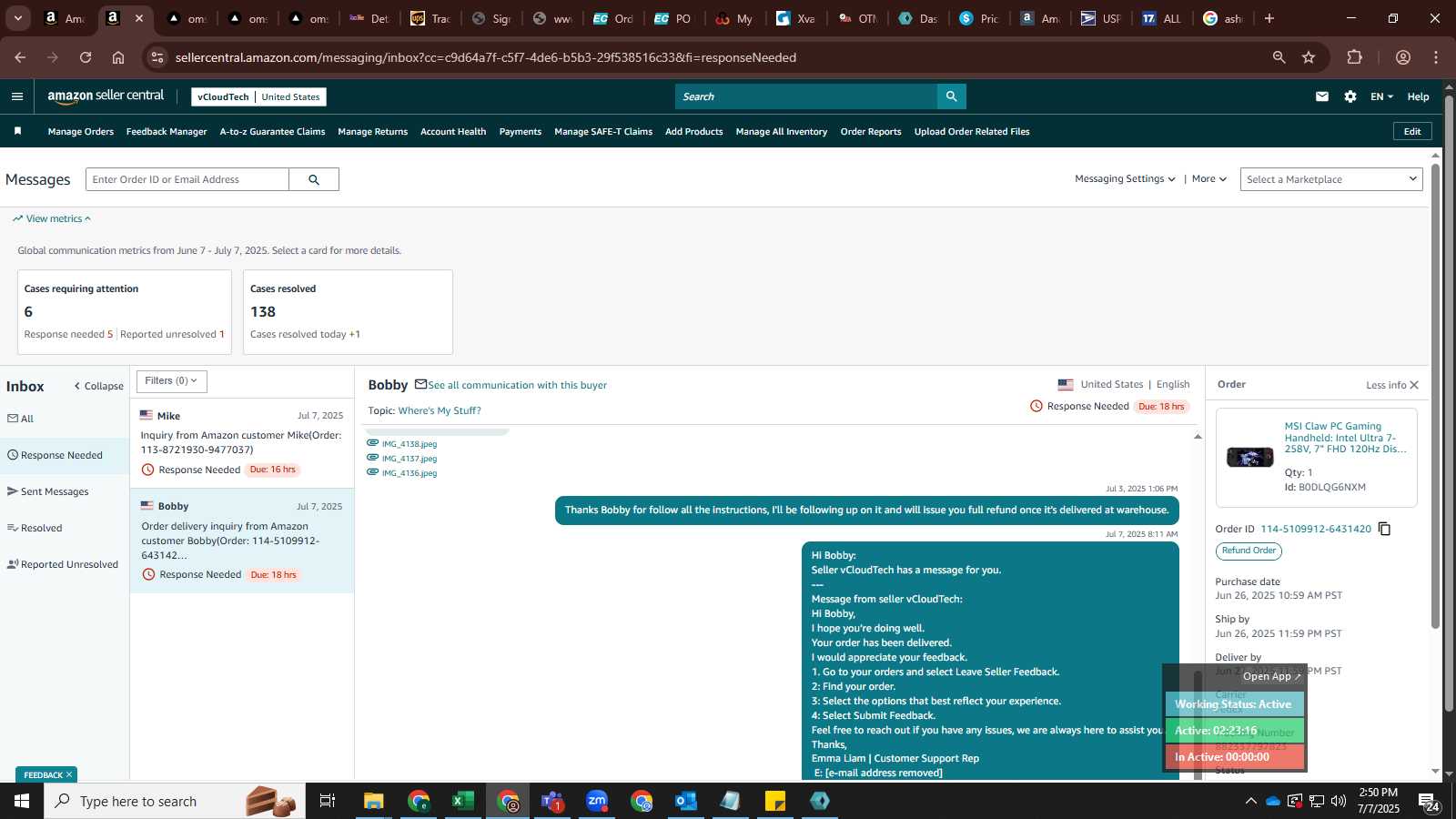Open Feedback Manager in navigation bar
Image resolution: width=1456 pixels, height=819 pixels.
click(167, 132)
